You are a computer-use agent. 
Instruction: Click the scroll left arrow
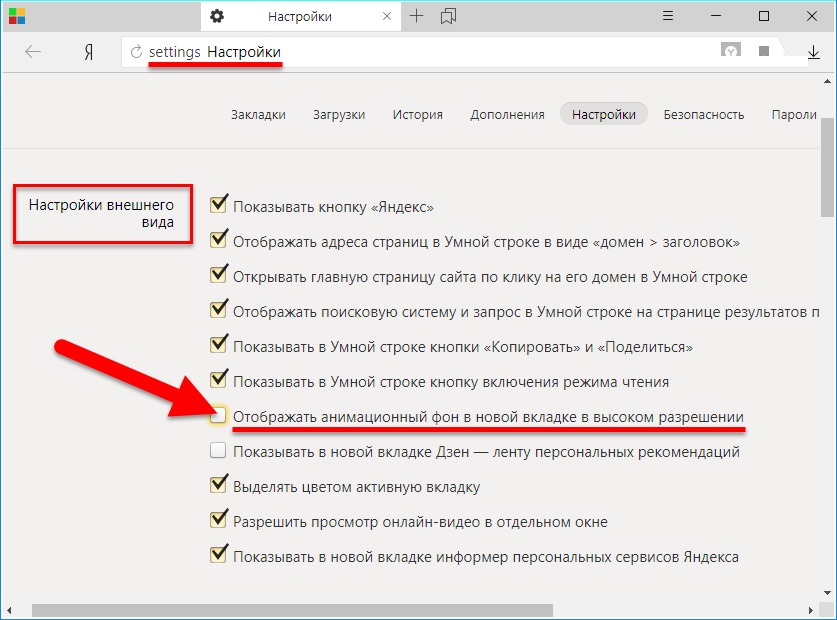9,610
